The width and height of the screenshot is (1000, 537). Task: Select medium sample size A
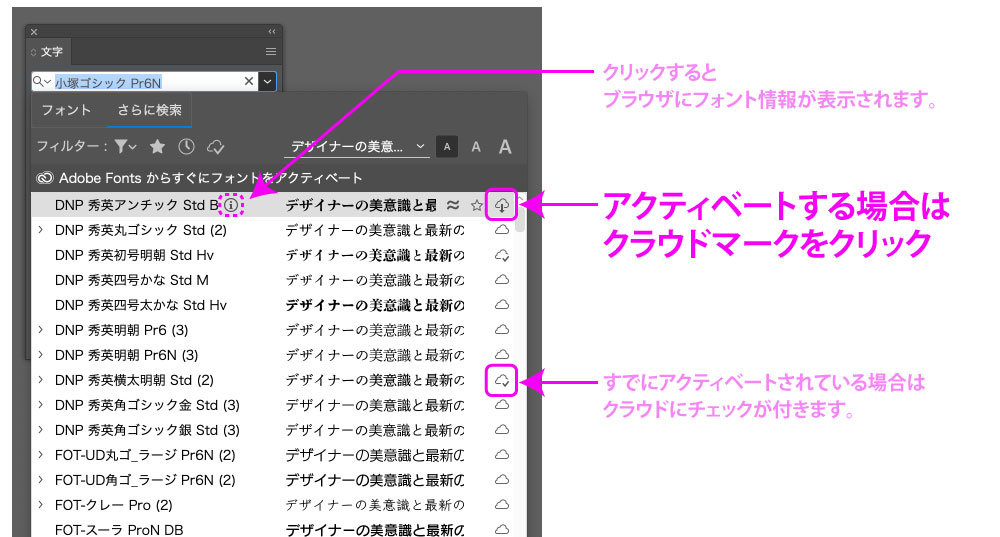[476, 147]
